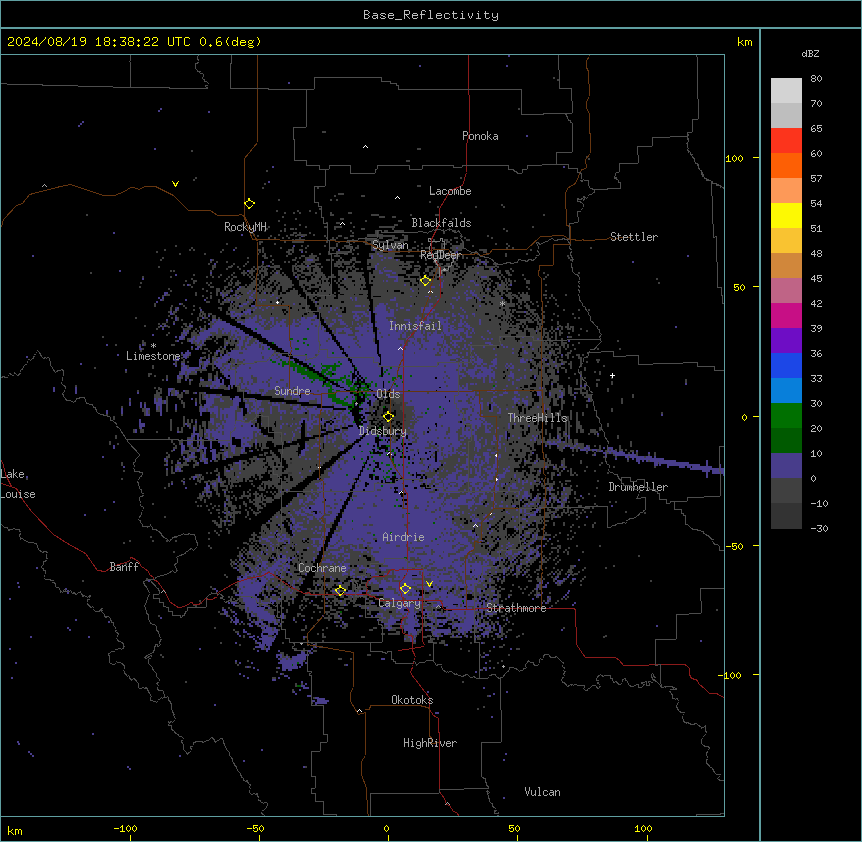Image resolution: width=862 pixels, height=842 pixels.
Task: Click the Okotoks town label
Action: (412, 700)
